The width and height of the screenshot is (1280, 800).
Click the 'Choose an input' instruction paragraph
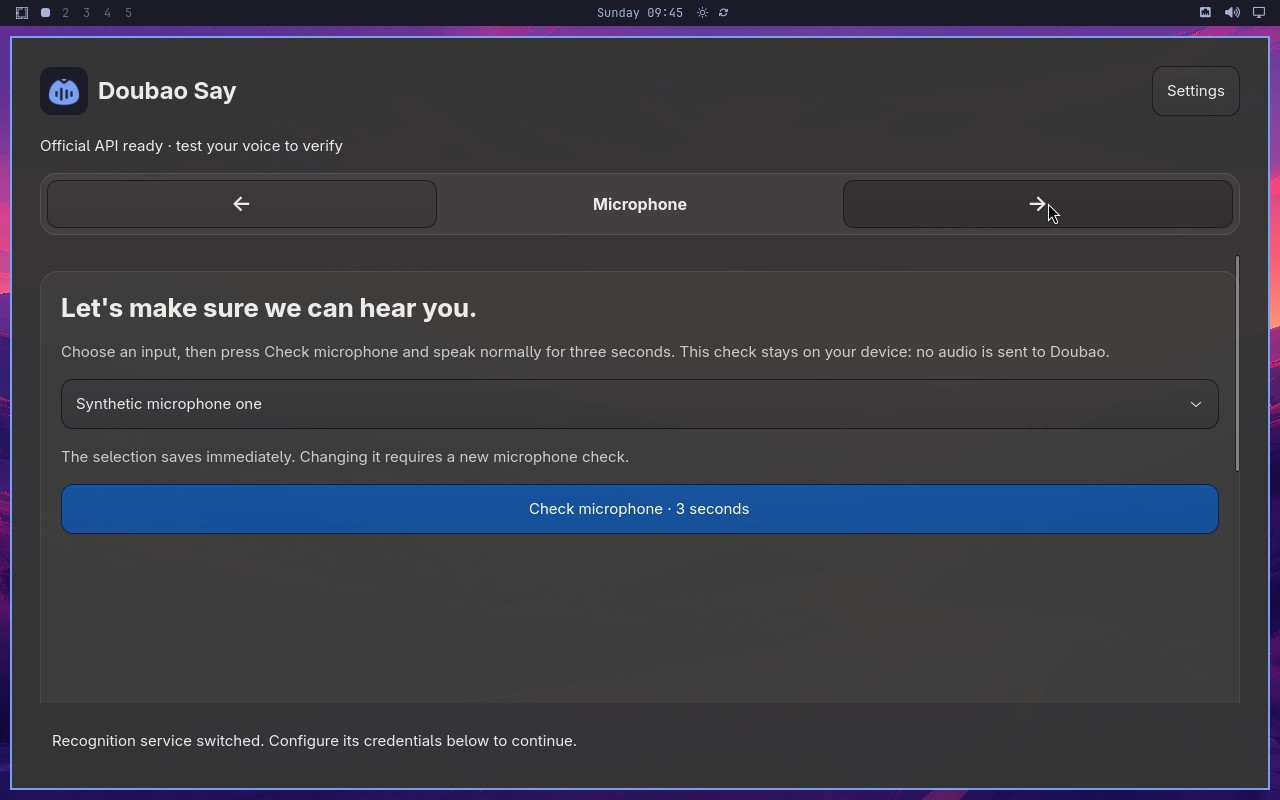coord(585,352)
